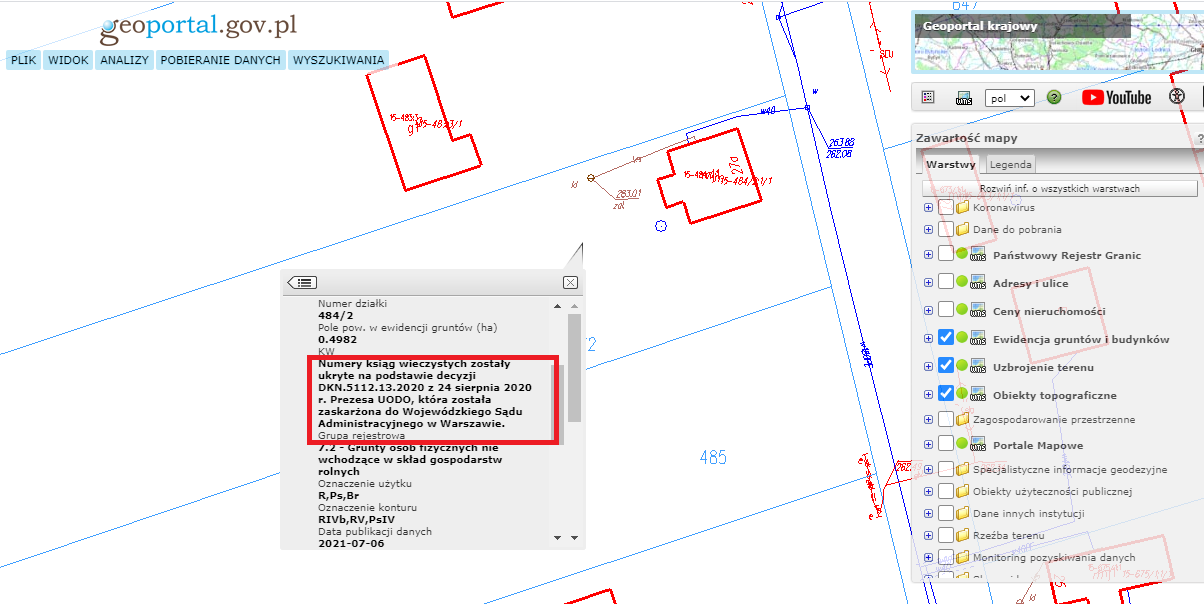The image size is (1204, 604).
Task: Click the popup's vertical scrollbar thumb
Action: 574,370
